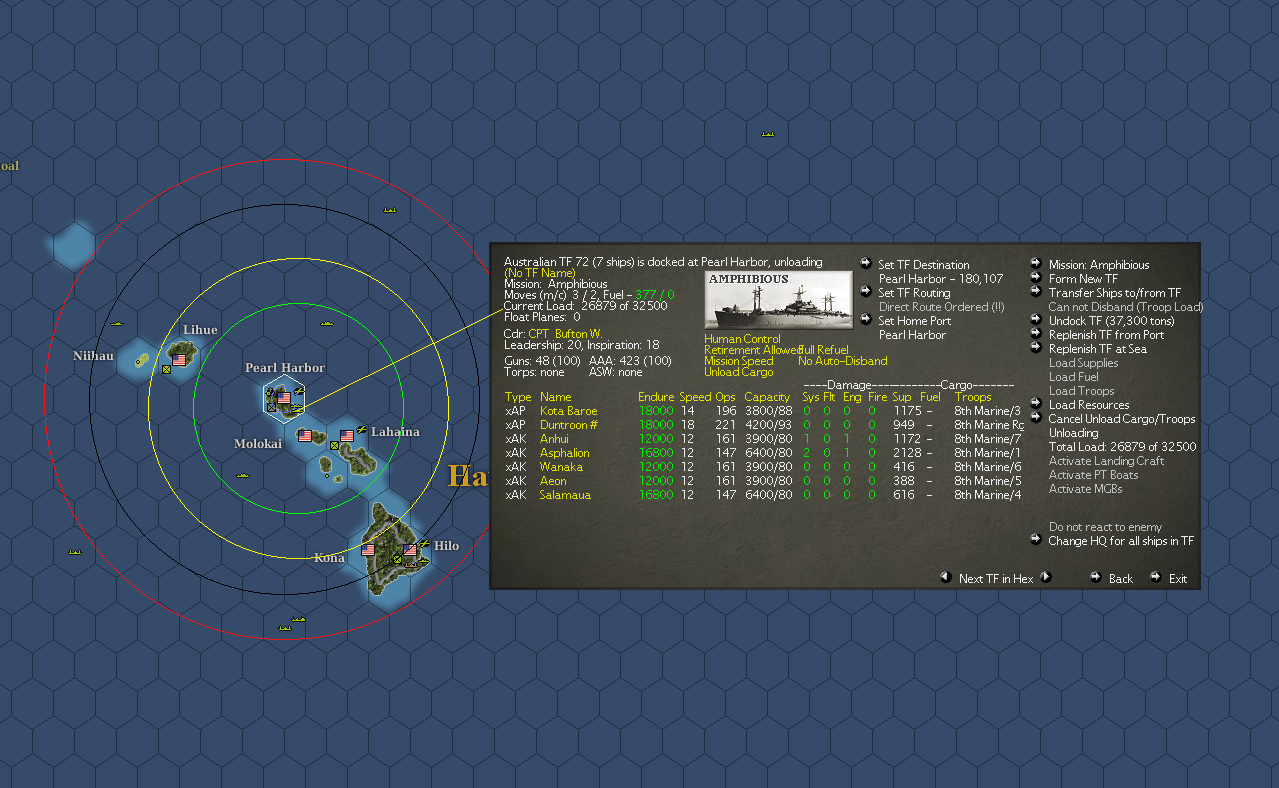Select the land unit marker below Lihue
This screenshot has height=788, width=1279.
click(x=167, y=370)
